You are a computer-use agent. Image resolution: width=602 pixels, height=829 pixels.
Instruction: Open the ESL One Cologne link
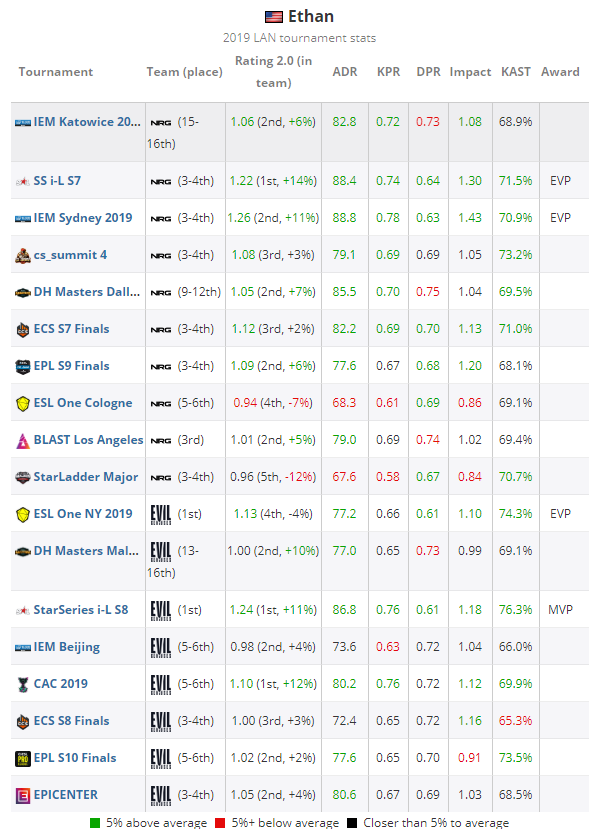click(x=83, y=403)
